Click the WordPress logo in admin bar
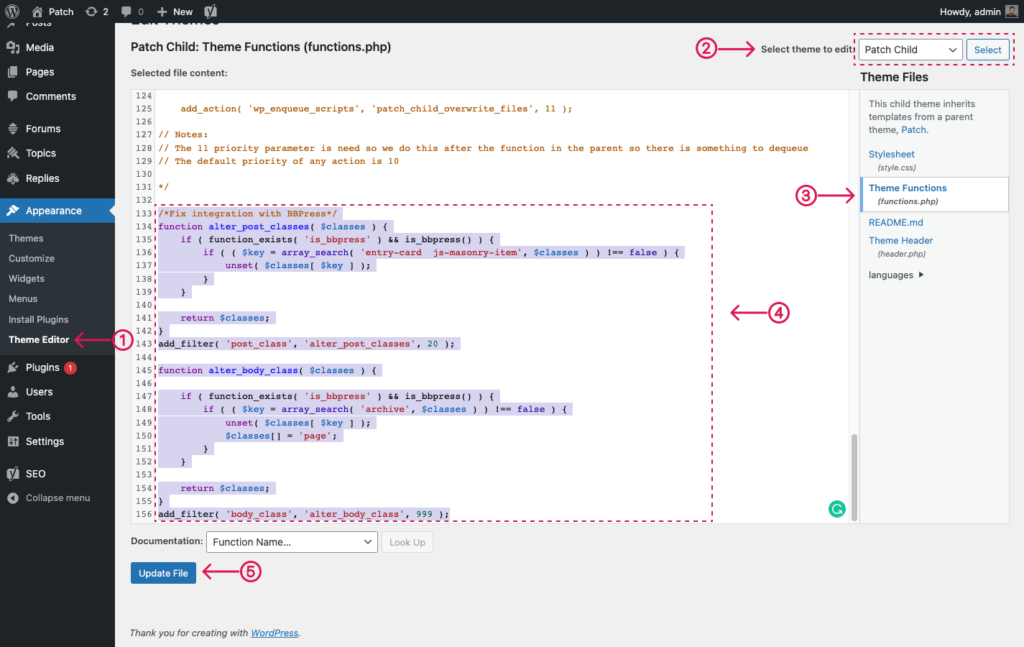The height and width of the screenshot is (647, 1024). (x=13, y=11)
